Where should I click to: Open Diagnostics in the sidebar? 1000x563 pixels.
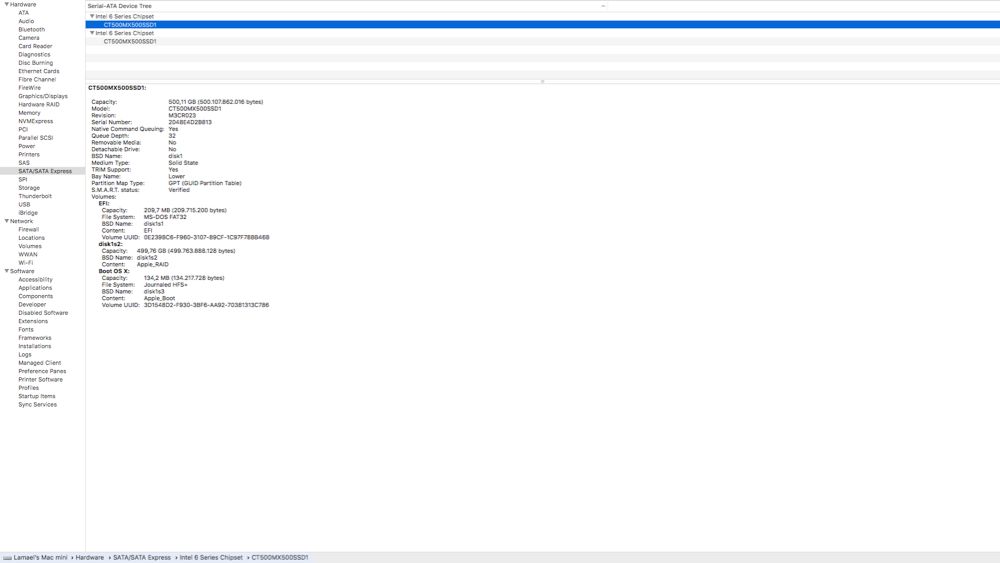(34, 54)
